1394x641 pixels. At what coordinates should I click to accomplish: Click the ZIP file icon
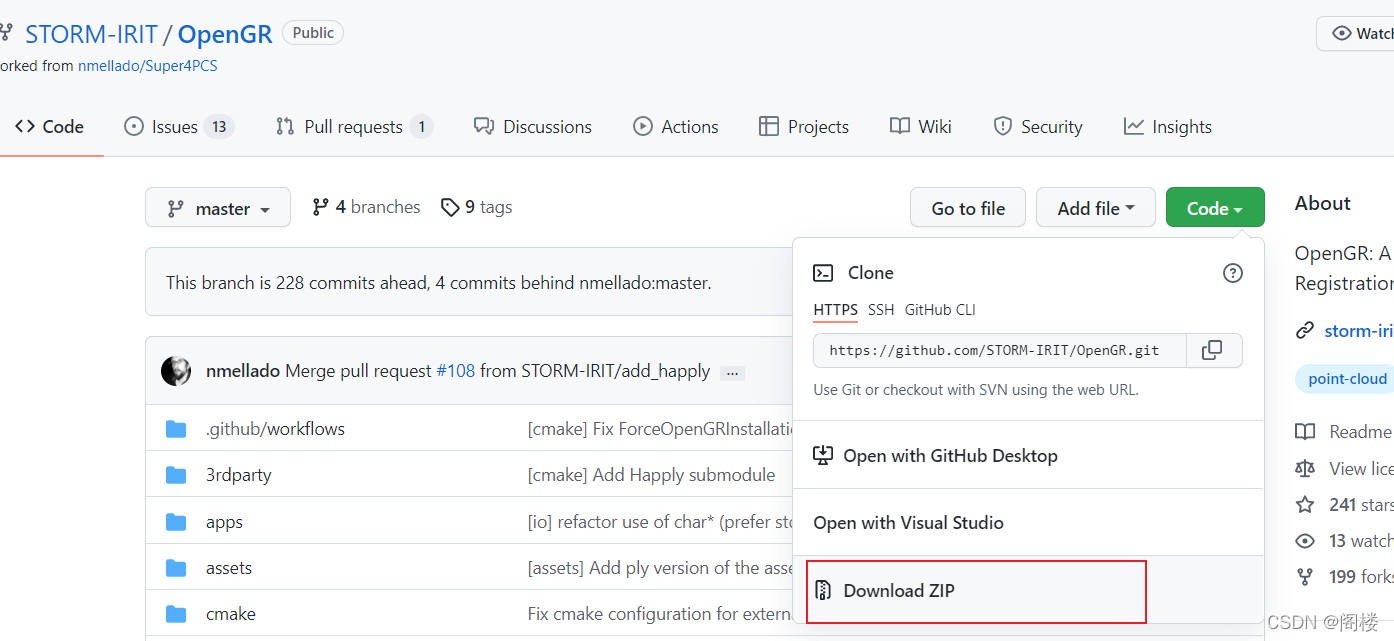[x=823, y=590]
